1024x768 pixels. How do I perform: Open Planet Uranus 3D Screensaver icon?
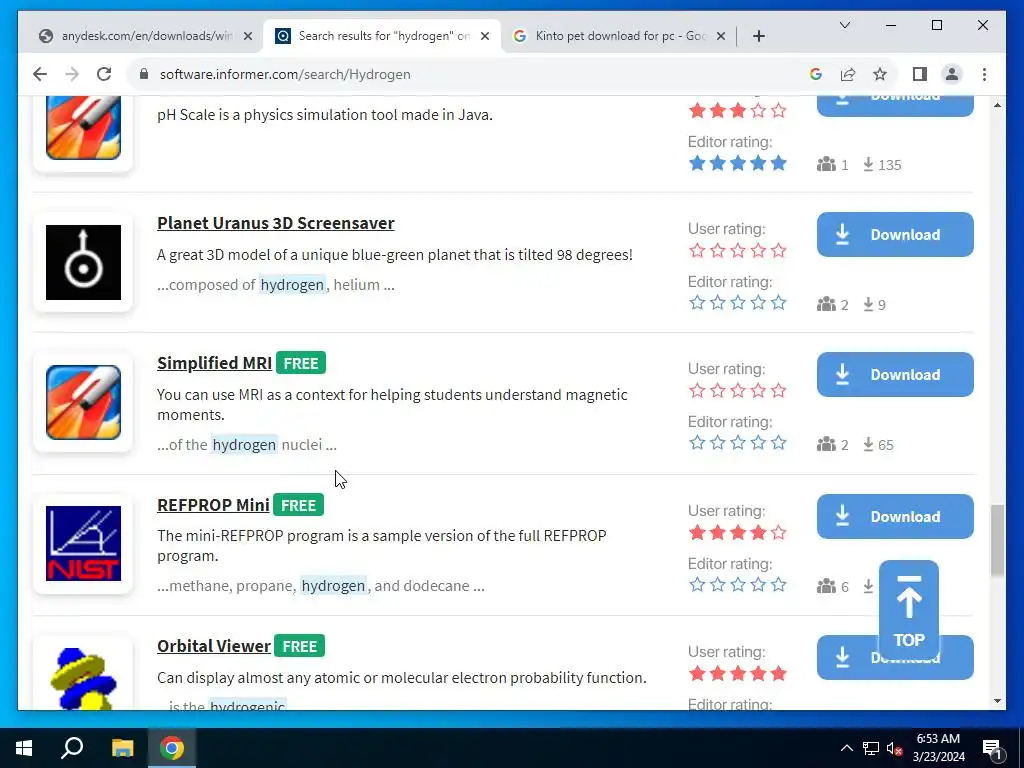pos(84,263)
